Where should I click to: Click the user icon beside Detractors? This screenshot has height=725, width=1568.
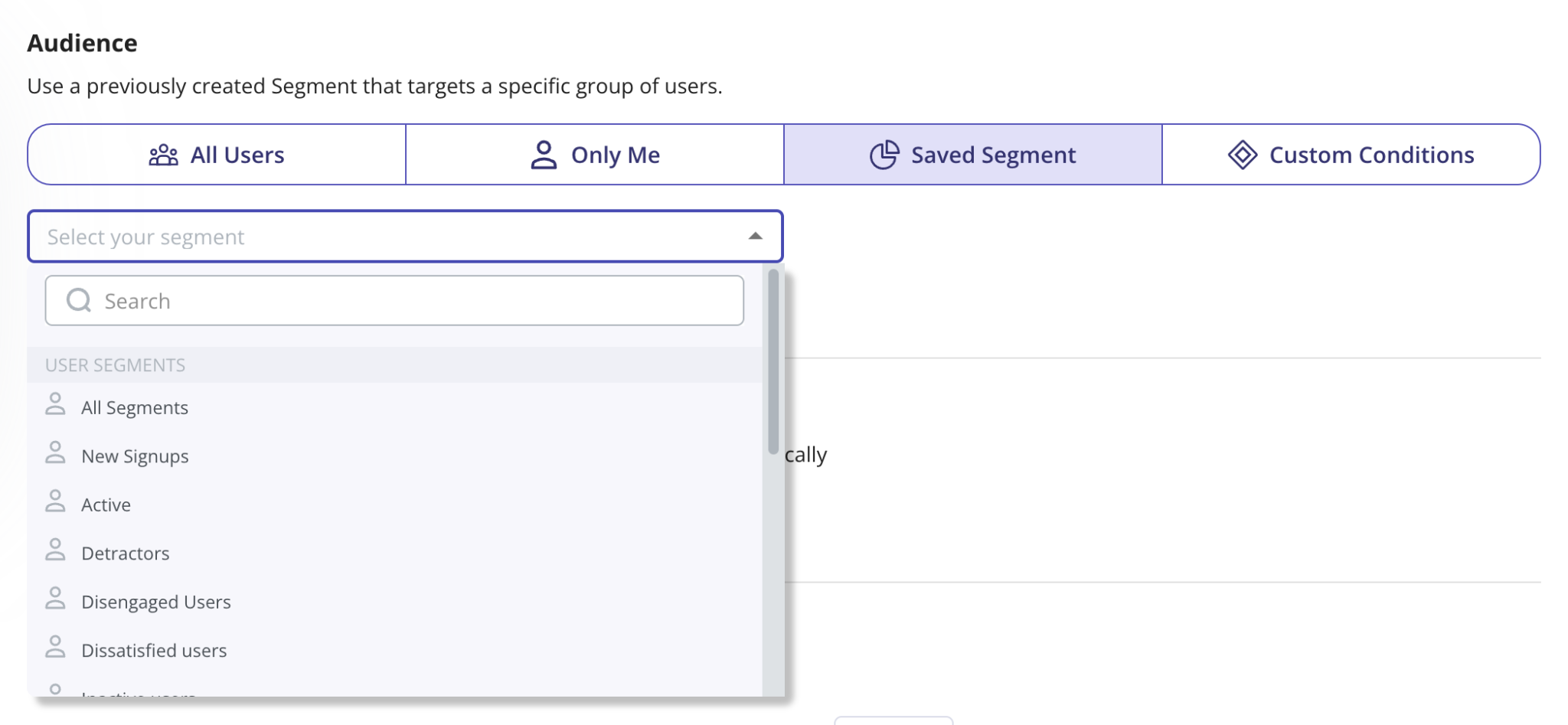tap(56, 550)
